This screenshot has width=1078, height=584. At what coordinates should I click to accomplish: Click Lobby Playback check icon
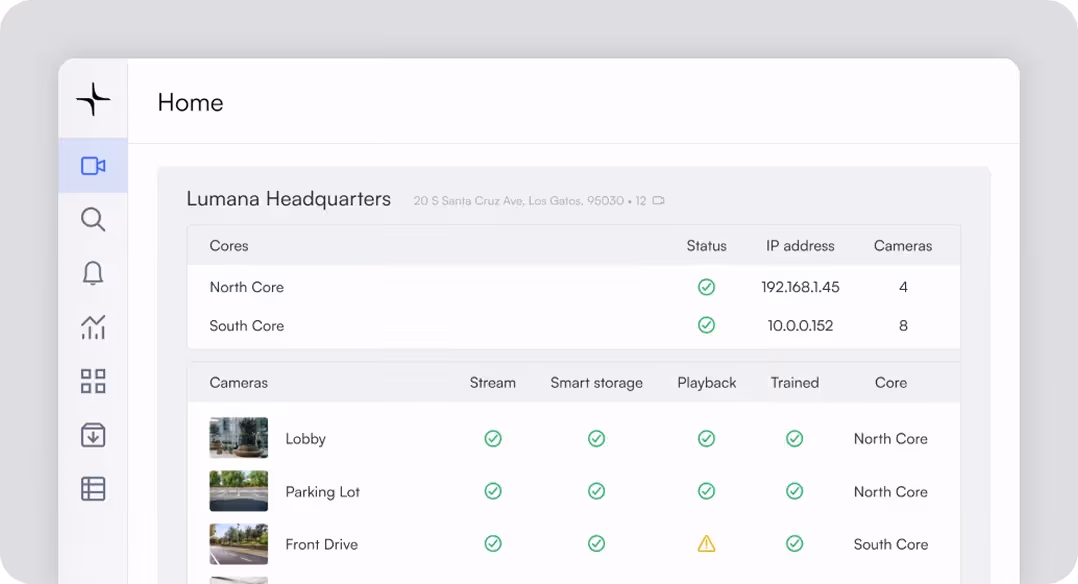706,438
